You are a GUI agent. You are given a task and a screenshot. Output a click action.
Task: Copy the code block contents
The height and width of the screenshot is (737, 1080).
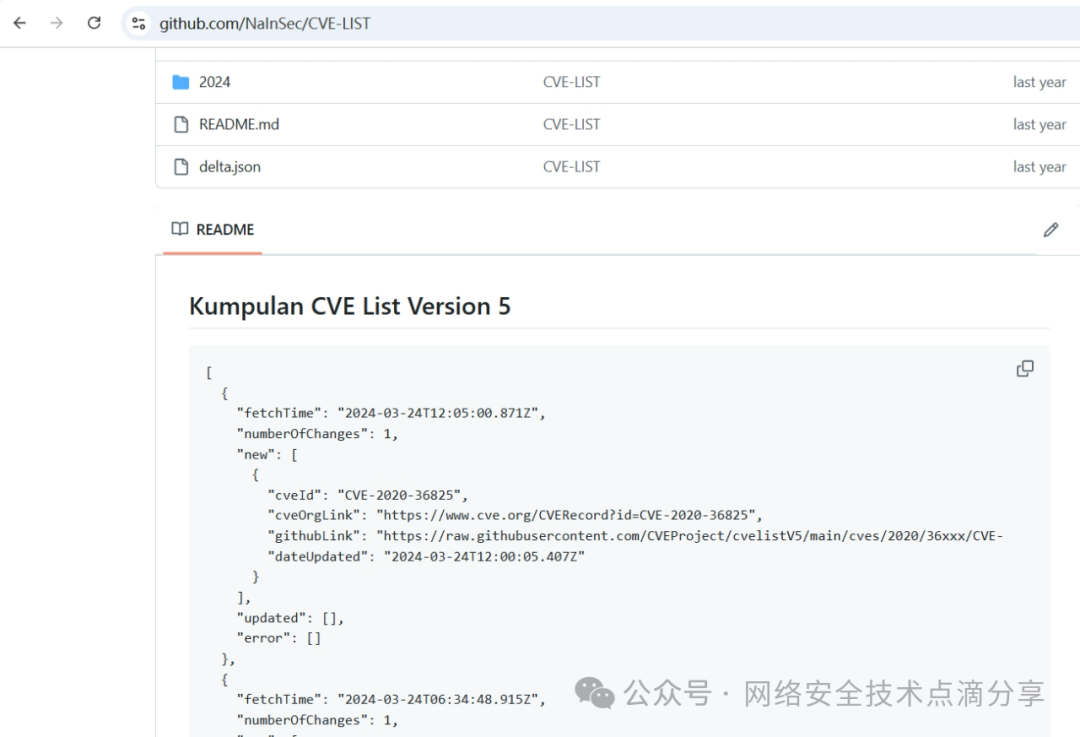pyautogui.click(x=1025, y=368)
